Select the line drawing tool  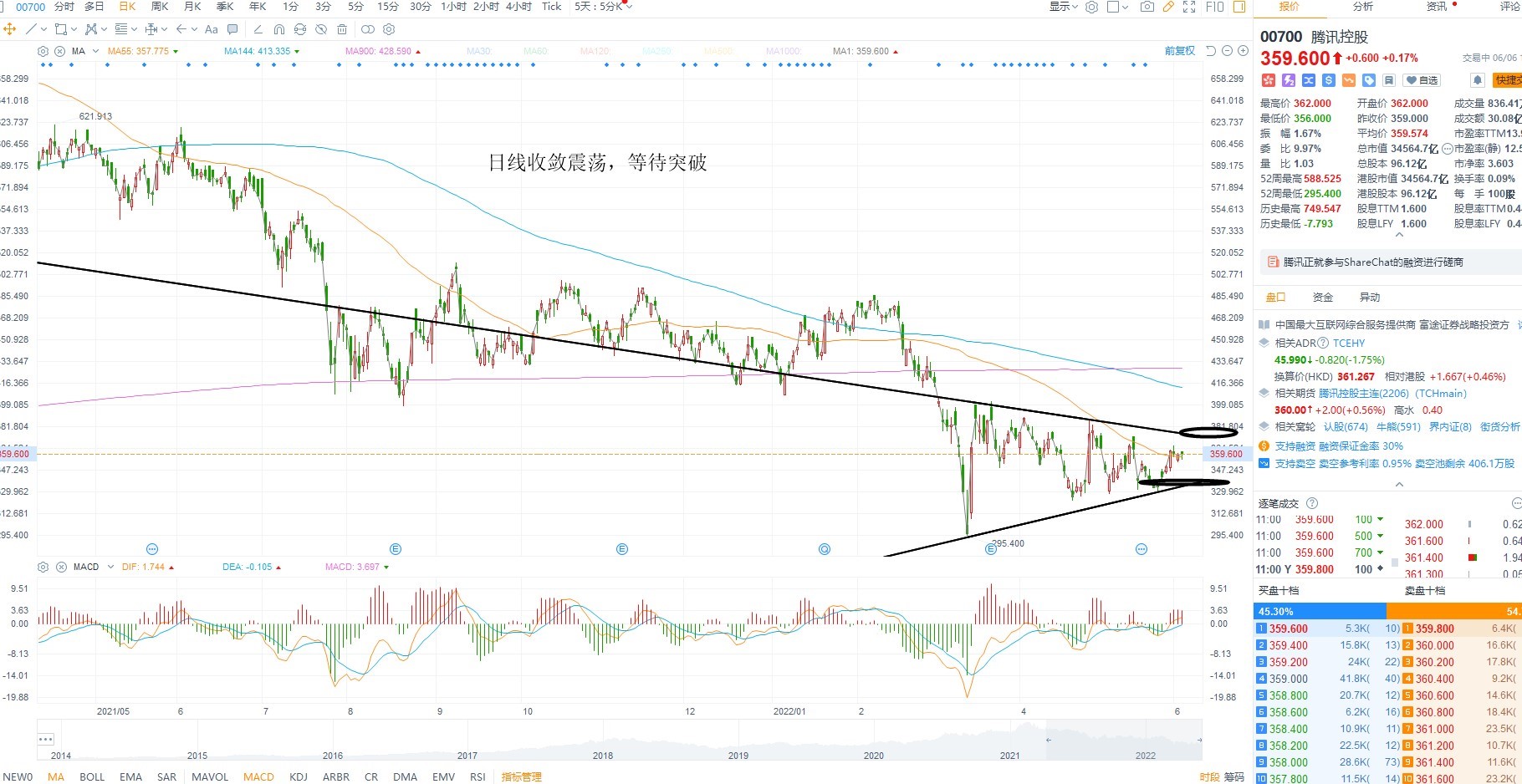(31, 29)
